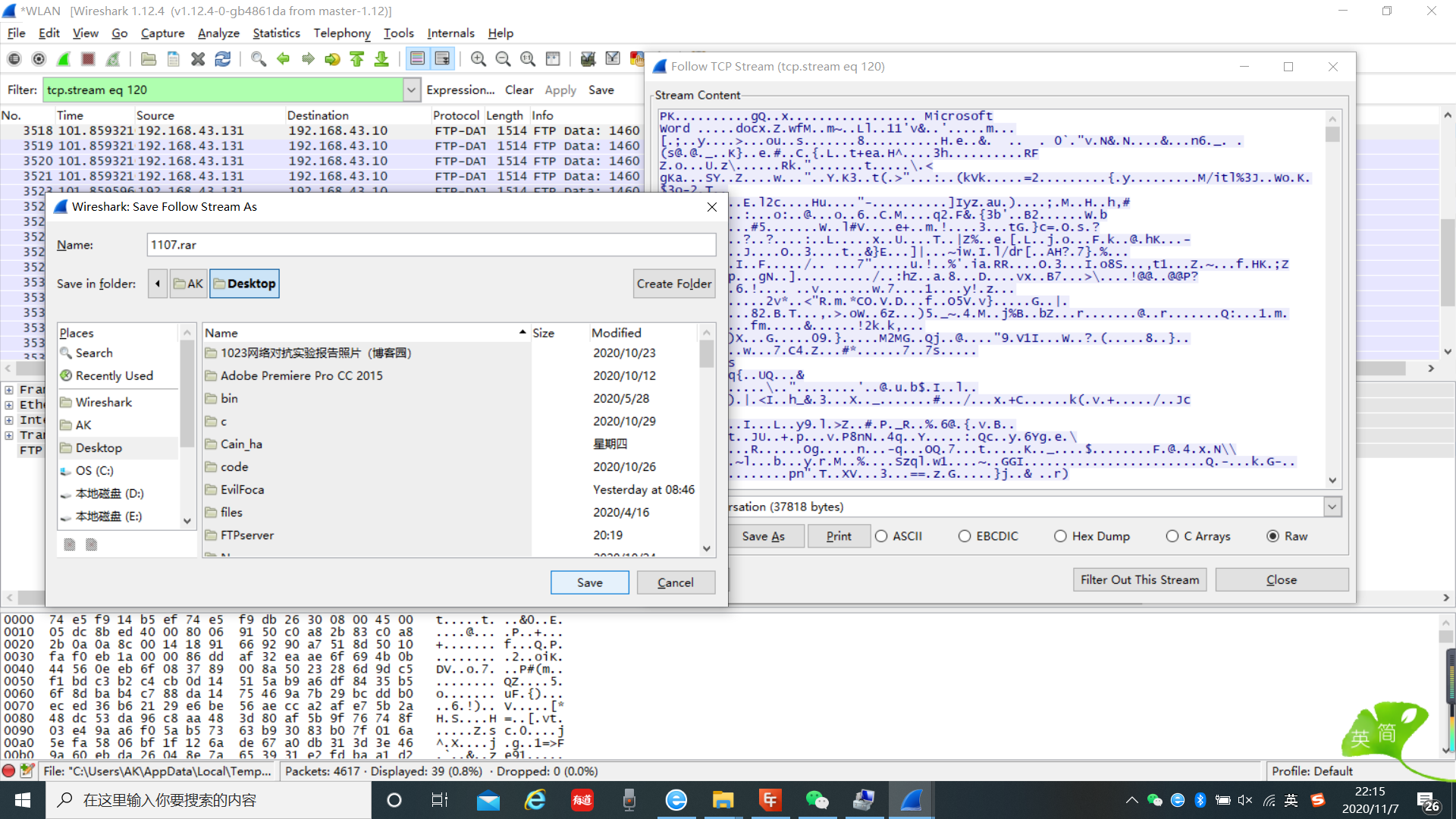Click the Create Folder button
1456x819 pixels.
pyautogui.click(x=673, y=284)
